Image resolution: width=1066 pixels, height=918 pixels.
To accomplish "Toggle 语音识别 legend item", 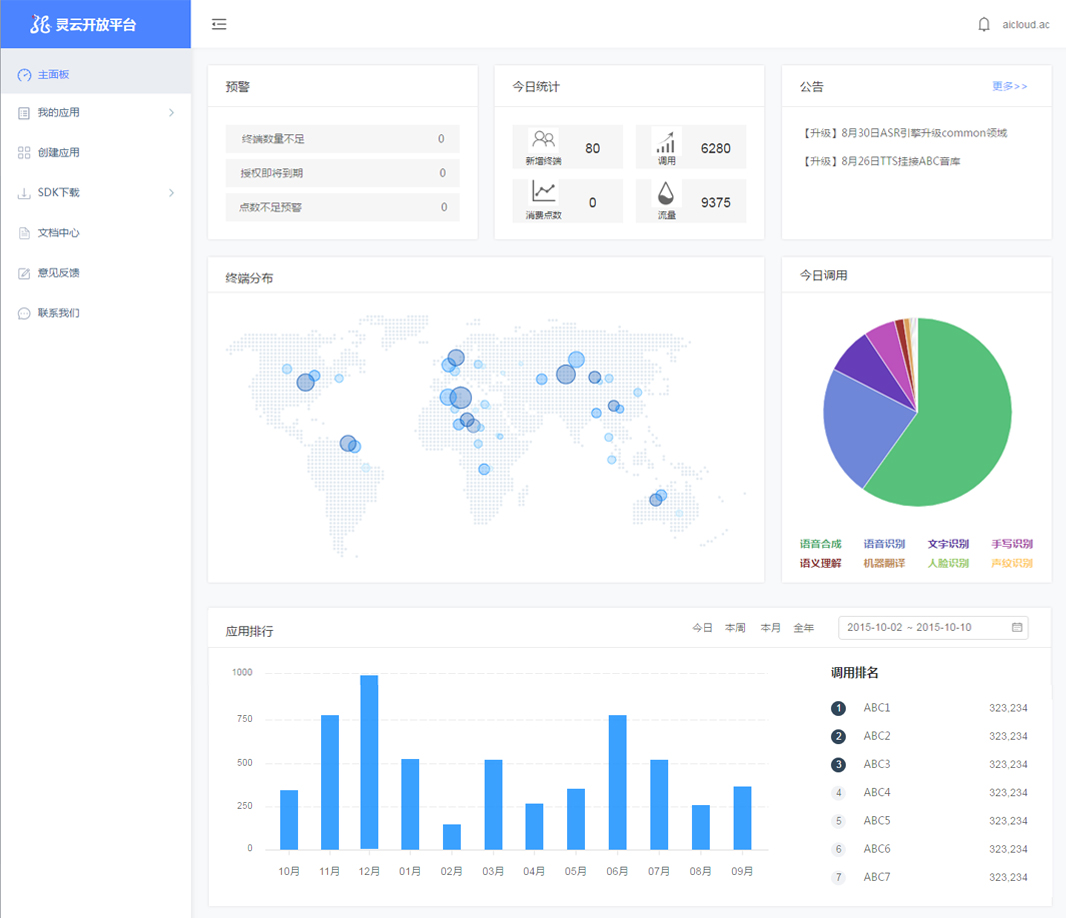I will point(884,544).
